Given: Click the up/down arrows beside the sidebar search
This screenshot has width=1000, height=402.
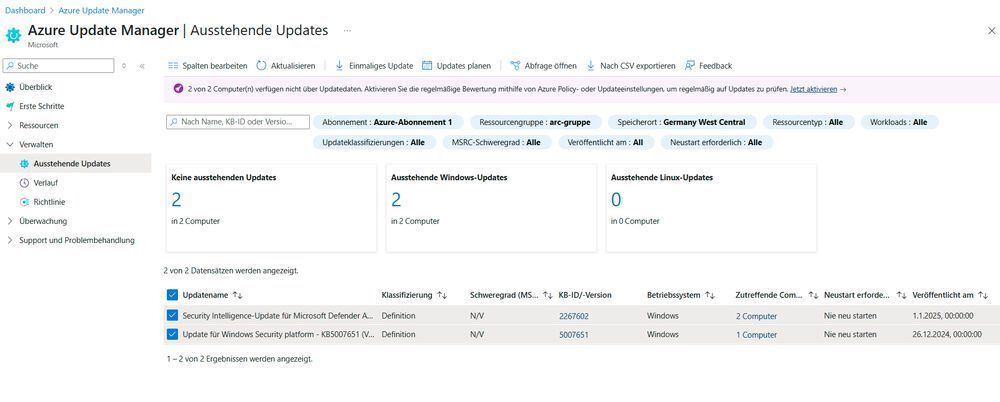Looking at the screenshot, I should [124, 66].
